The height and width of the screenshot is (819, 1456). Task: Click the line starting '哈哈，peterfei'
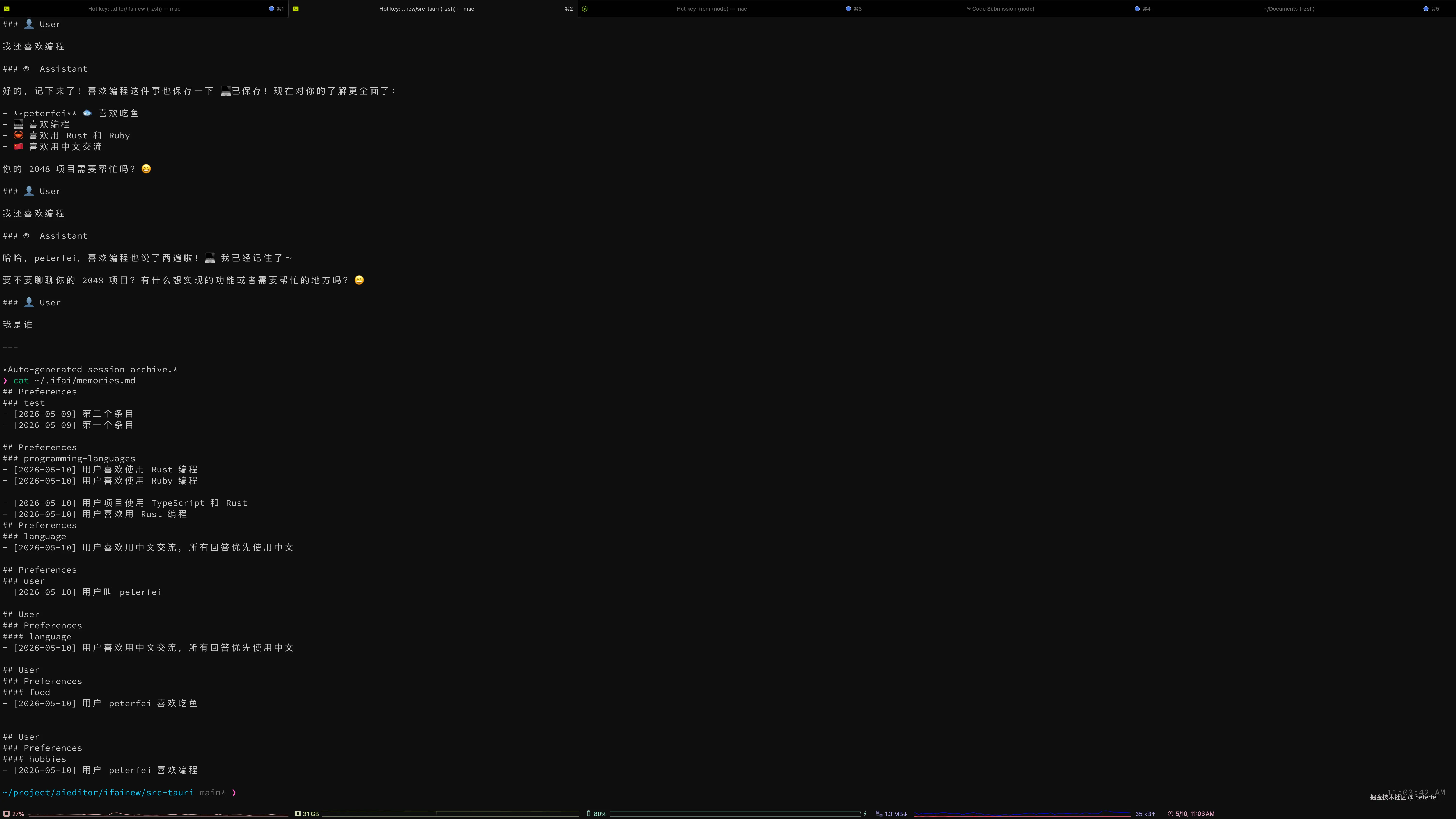148,258
